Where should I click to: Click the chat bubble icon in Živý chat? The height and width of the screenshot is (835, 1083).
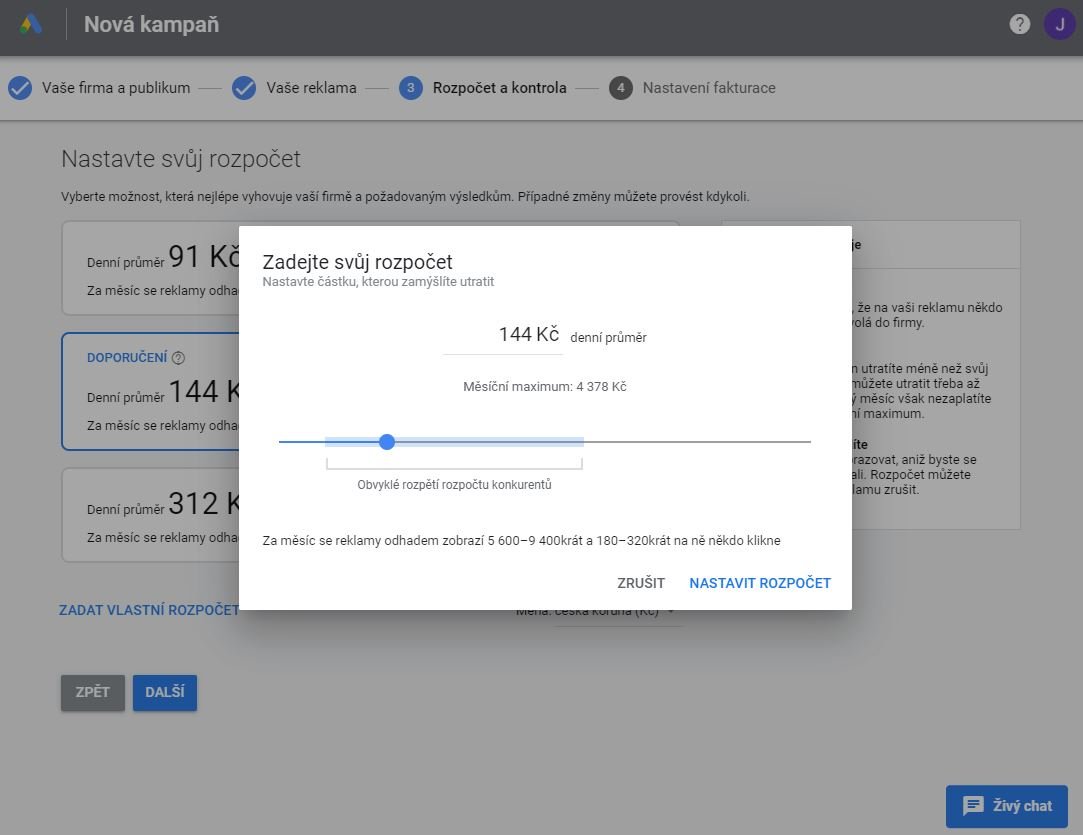(973, 805)
